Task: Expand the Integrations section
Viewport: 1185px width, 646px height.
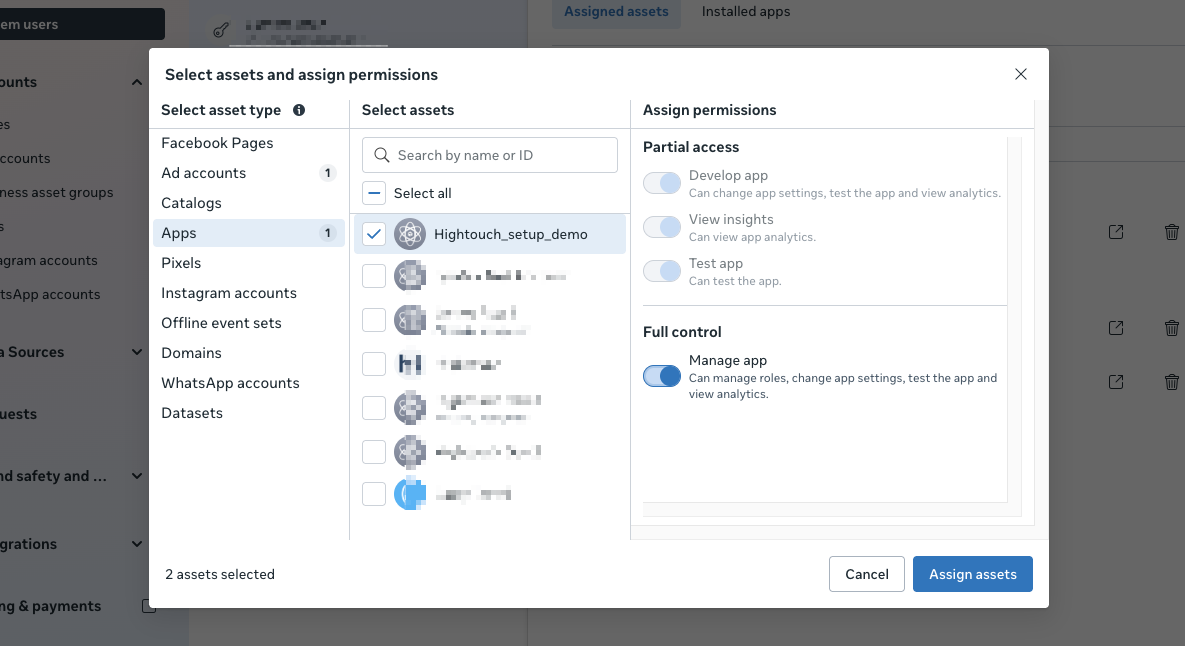Action: pyautogui.click(x=137, y=544)
